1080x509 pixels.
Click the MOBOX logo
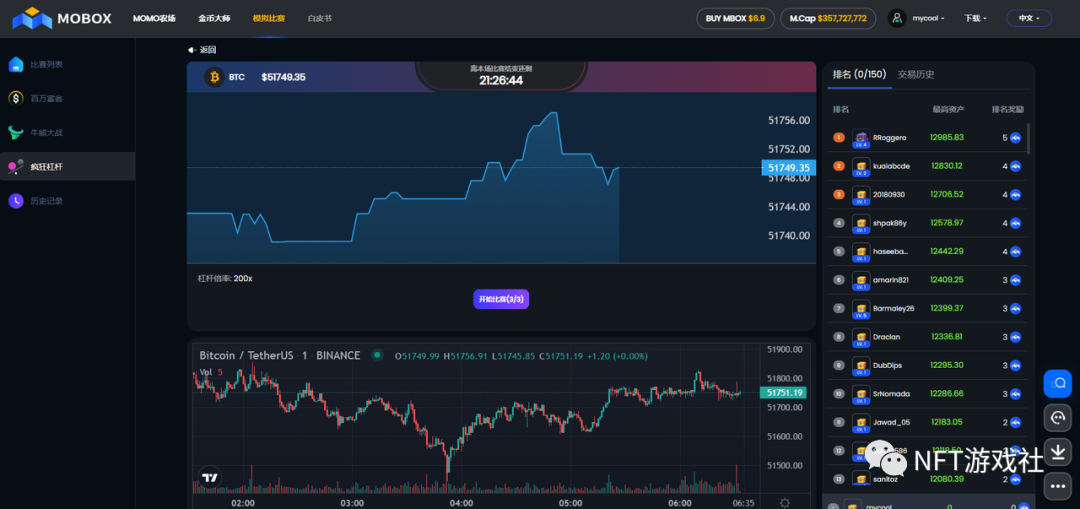62,19
